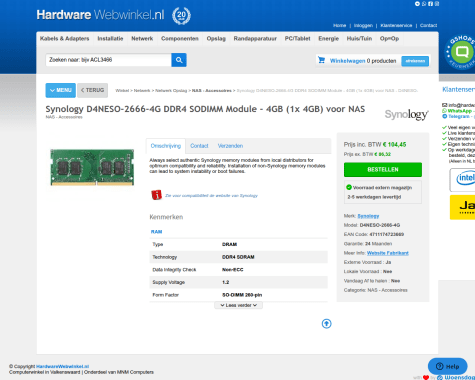Click the search magnifier button
475x380 pixels.
(x=179, y=60)
